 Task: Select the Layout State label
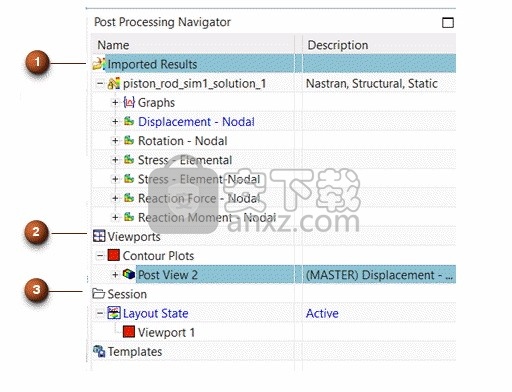[156, 313]
